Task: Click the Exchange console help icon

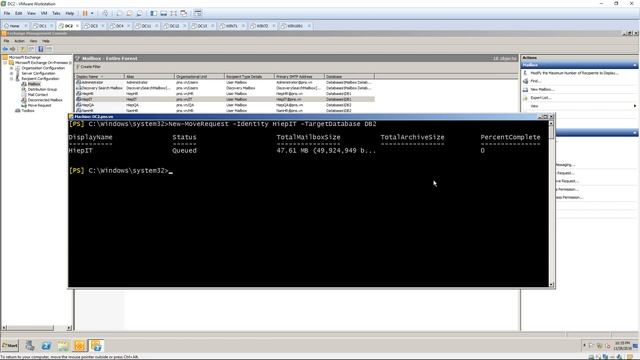Action: [x=41, y=49]
